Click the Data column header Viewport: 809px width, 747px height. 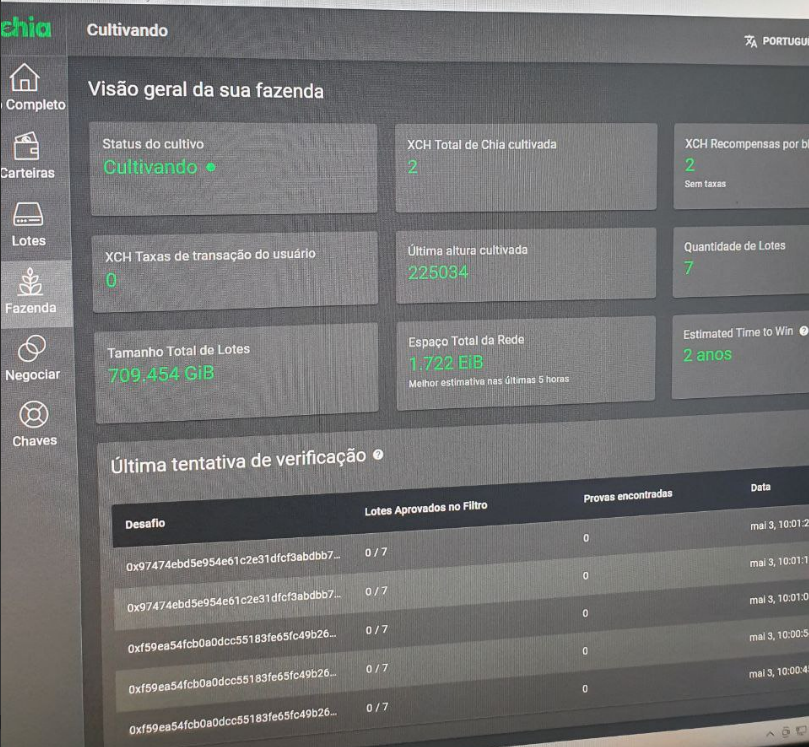[x=761, y=488]
